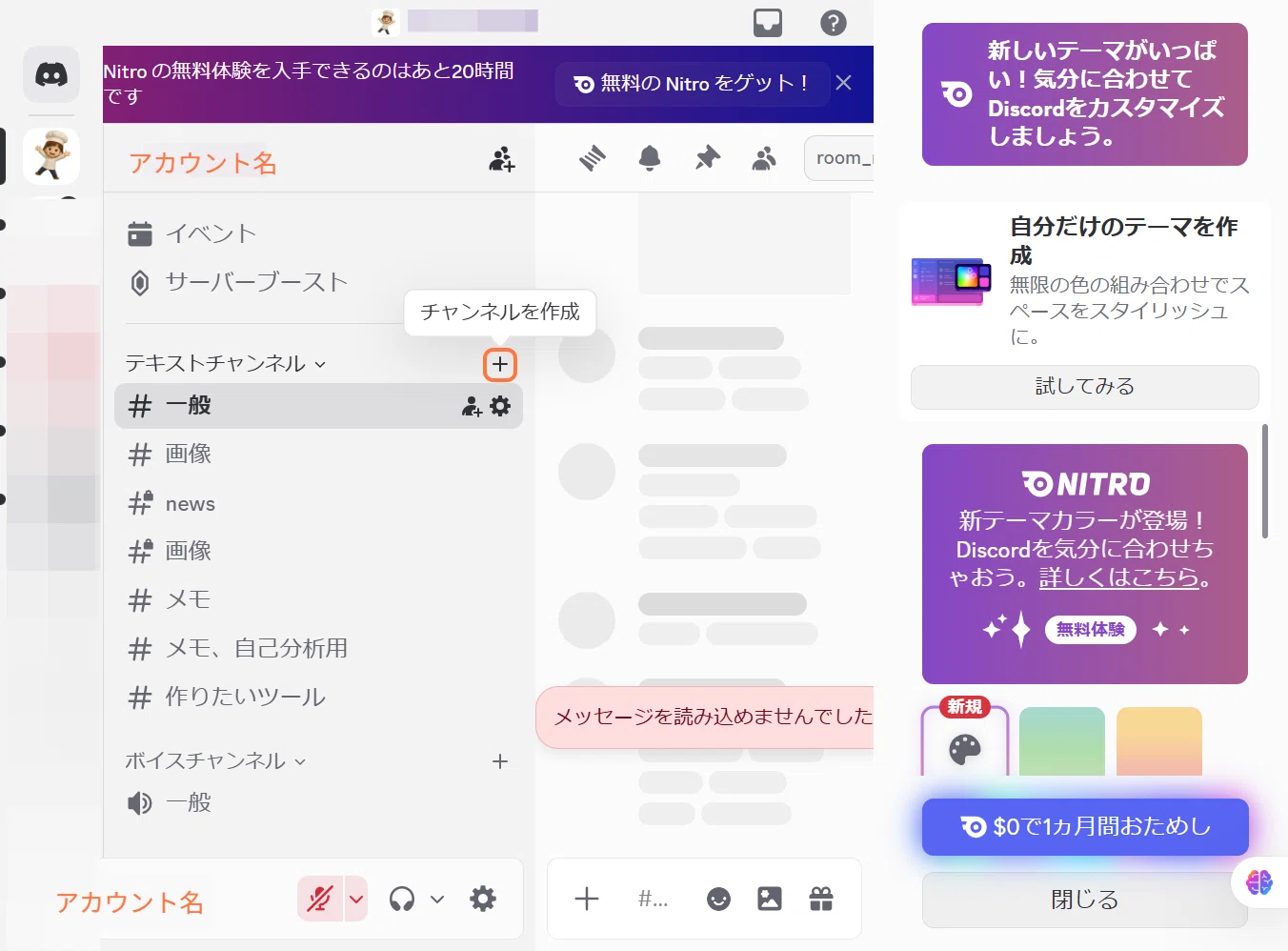
Task: Unmute microphone toggle button
Action: (320, 899)
